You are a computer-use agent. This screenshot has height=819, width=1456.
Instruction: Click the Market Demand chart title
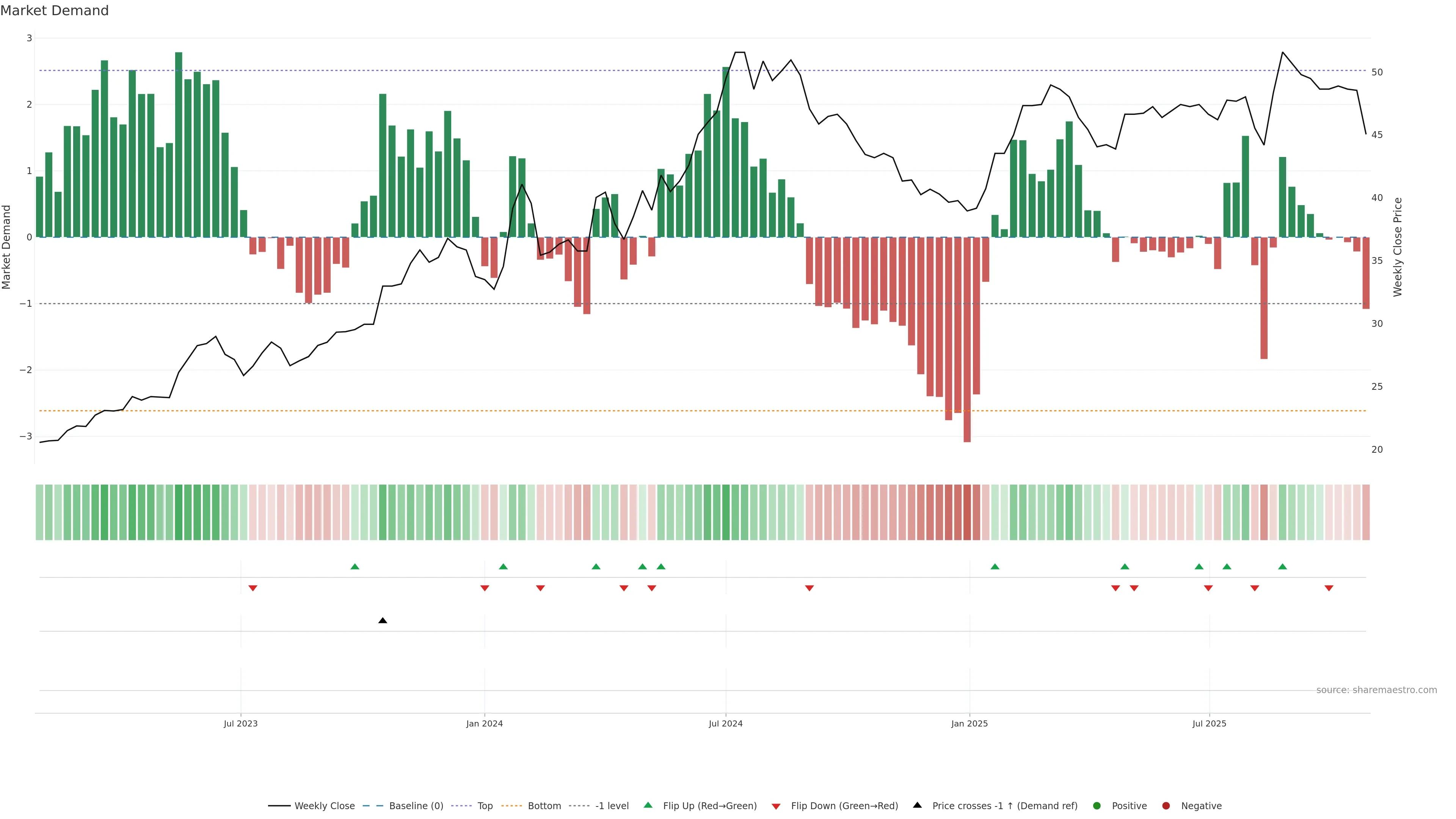coord(54,11)
